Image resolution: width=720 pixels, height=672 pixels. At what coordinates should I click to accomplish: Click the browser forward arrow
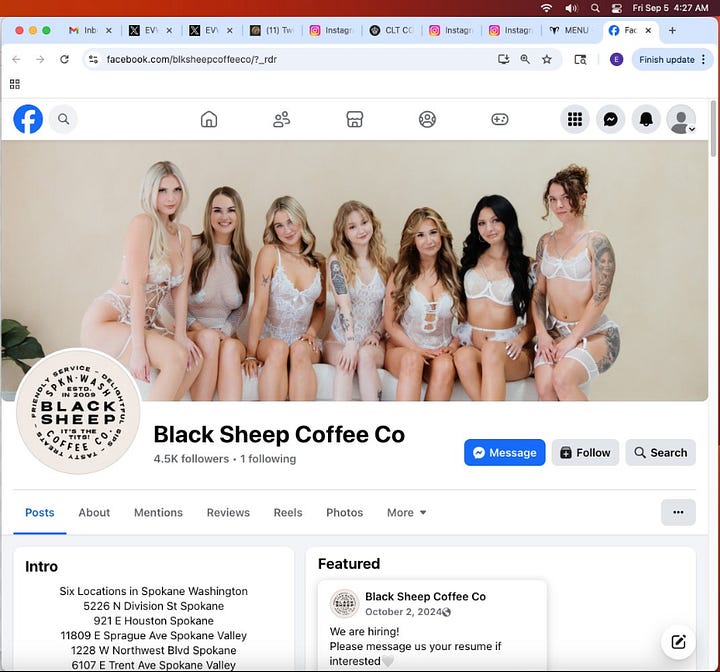click(x=40, y=59)
